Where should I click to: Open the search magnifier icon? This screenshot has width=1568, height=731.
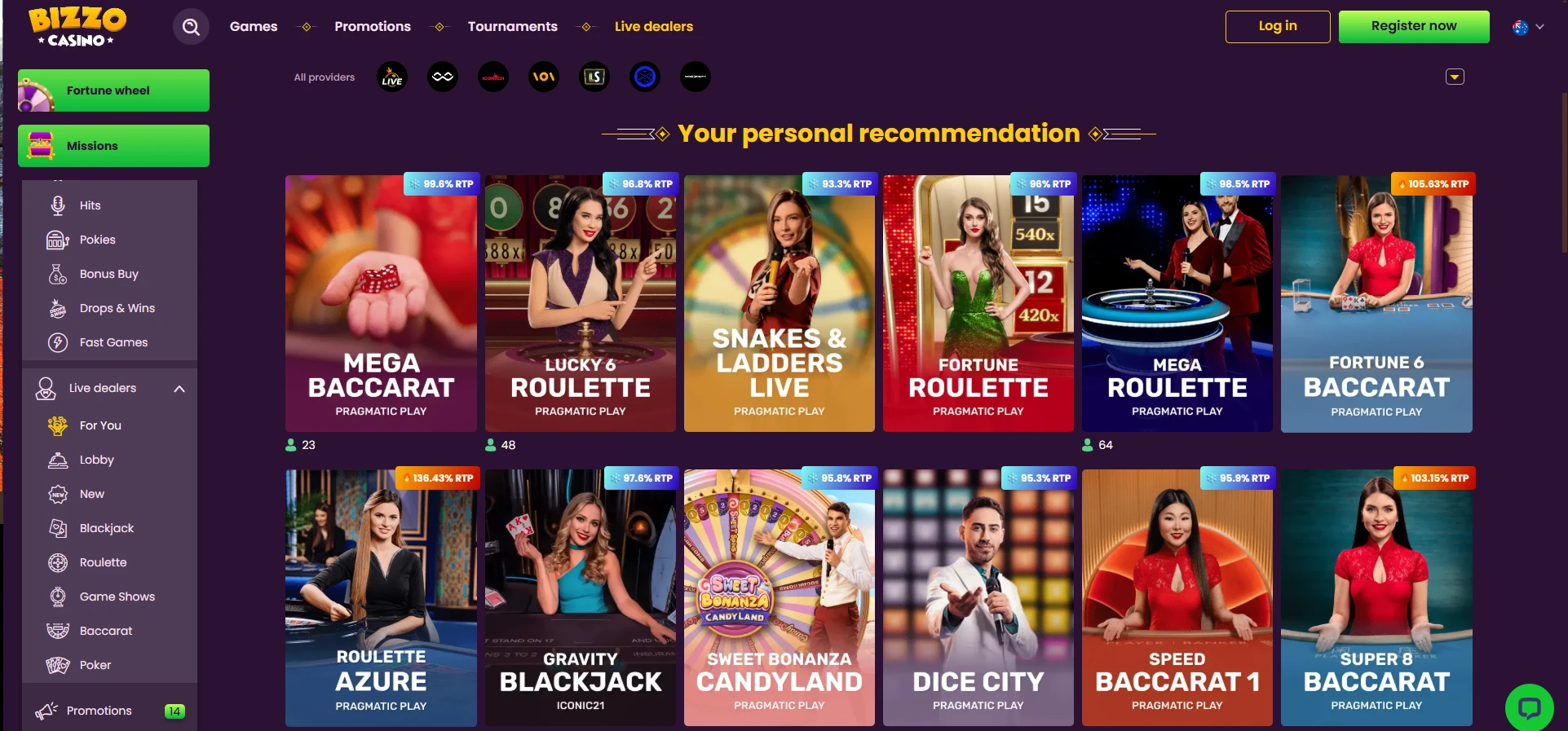[x=191, y=27]
